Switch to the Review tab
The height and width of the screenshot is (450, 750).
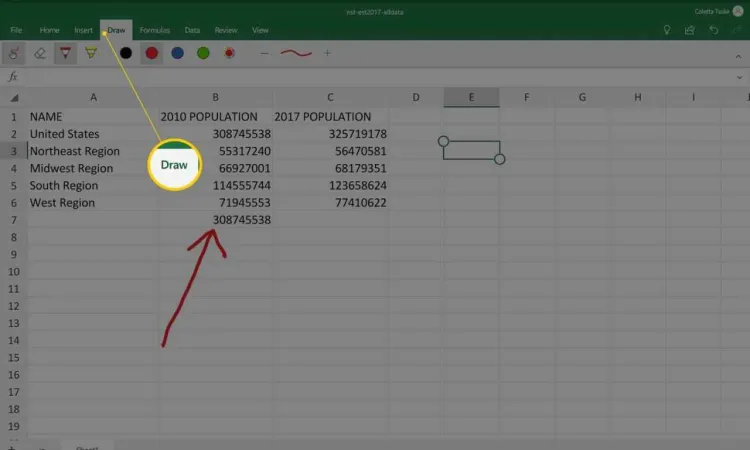point(226,30)
